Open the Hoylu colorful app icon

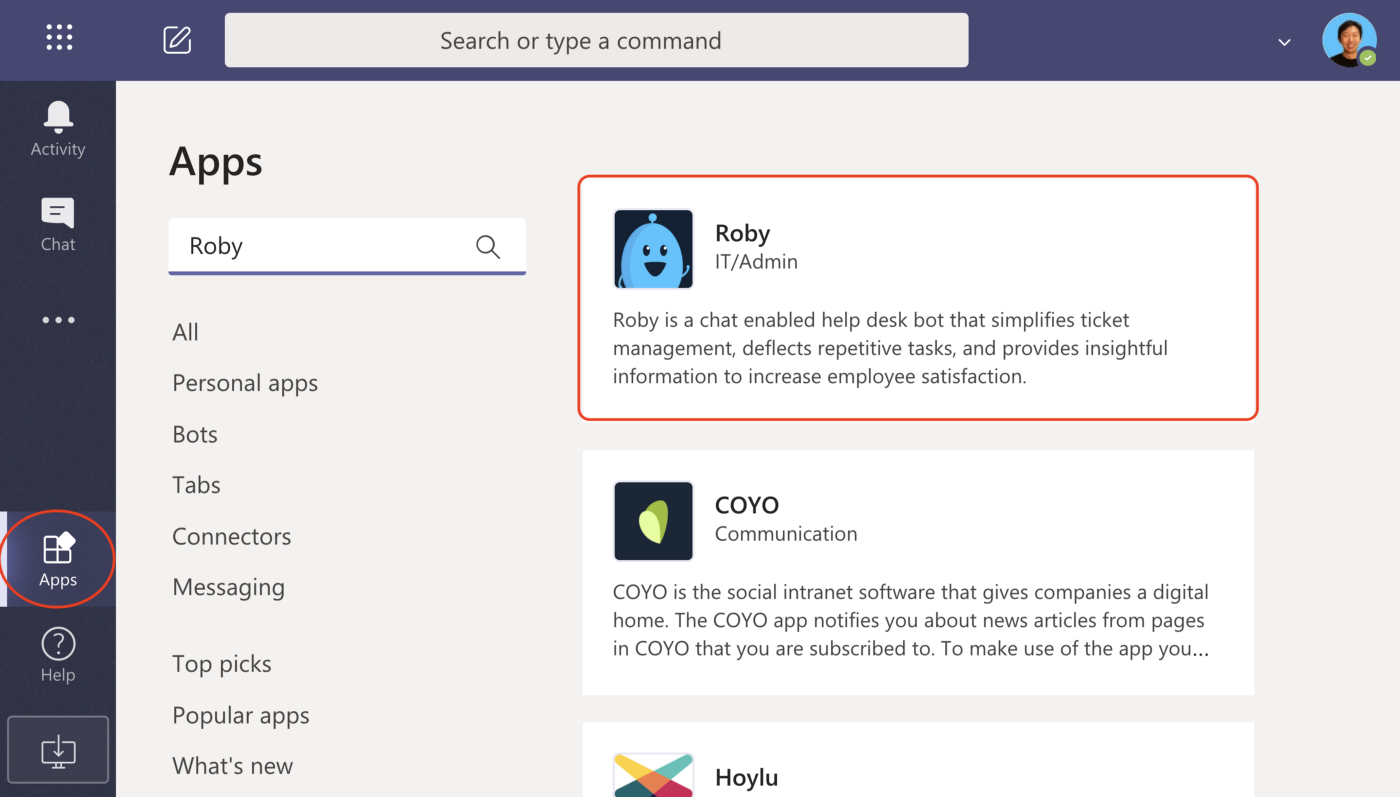[653, 775]
